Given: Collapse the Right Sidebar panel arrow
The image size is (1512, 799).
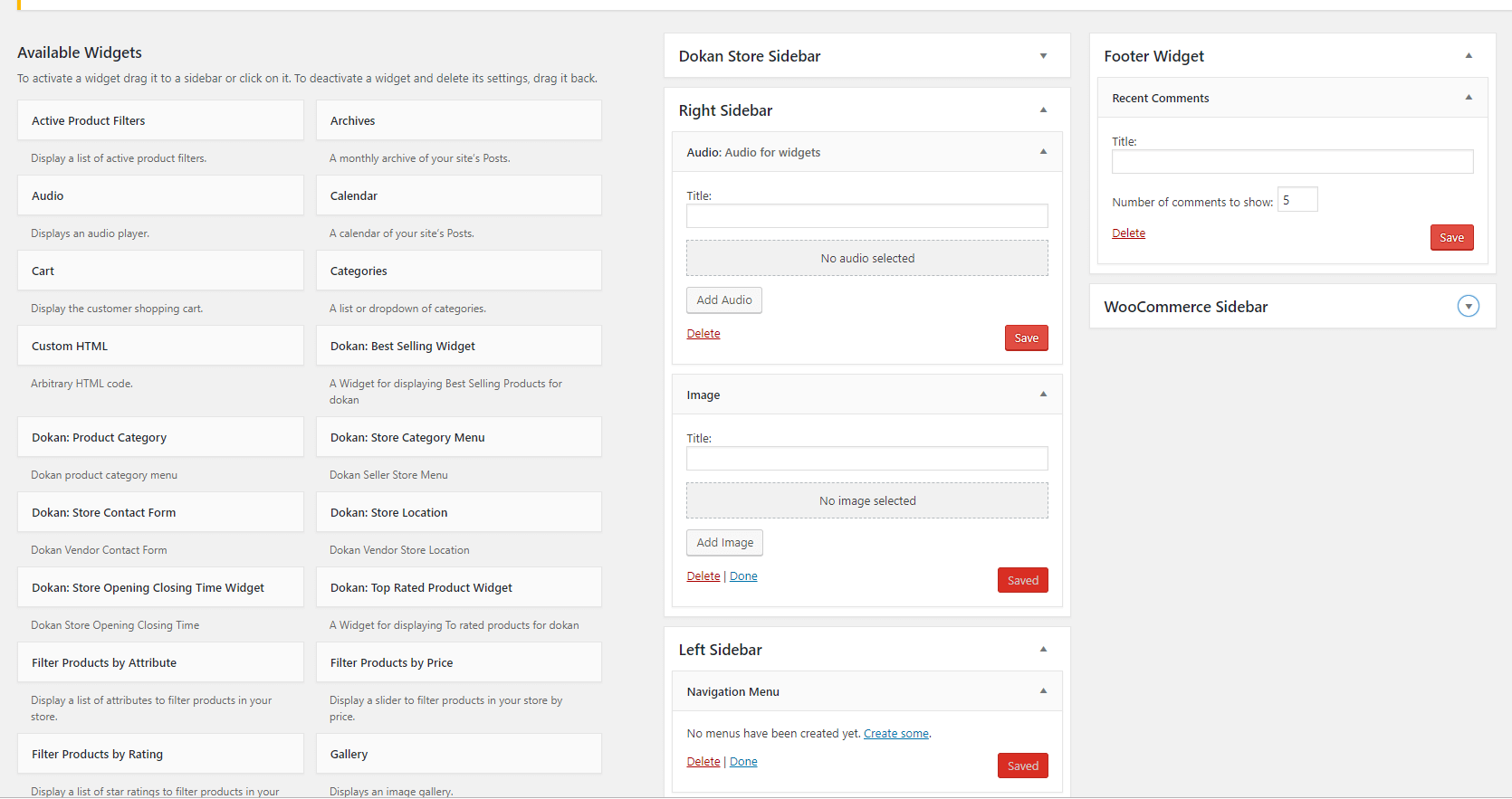Looking at the screenshot, I should click(1043, 110).
